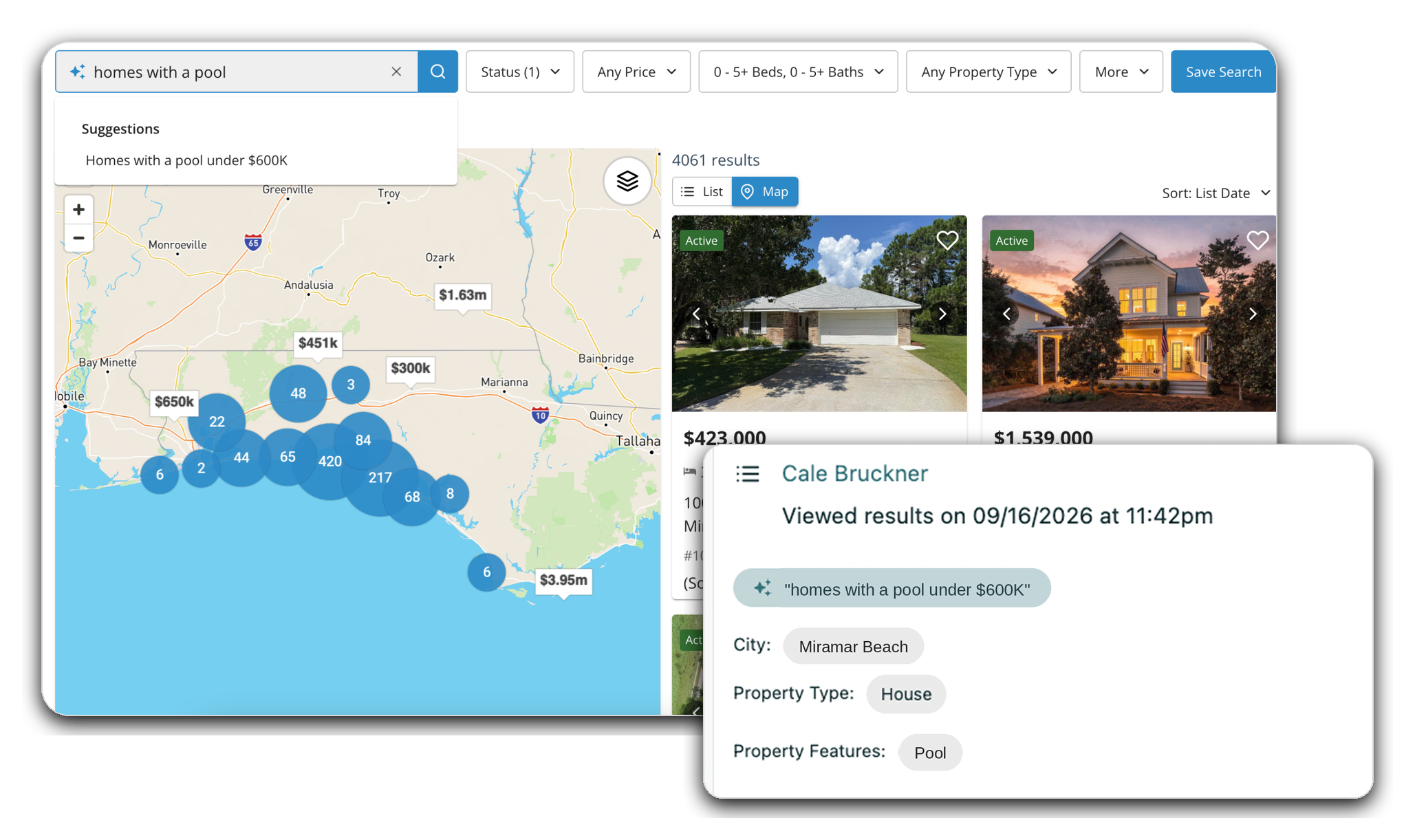Image resolution: width=1415 pixels, height=840 pixels.
Task: Expand the Any Property Type filter
Action: coord(989,72)
